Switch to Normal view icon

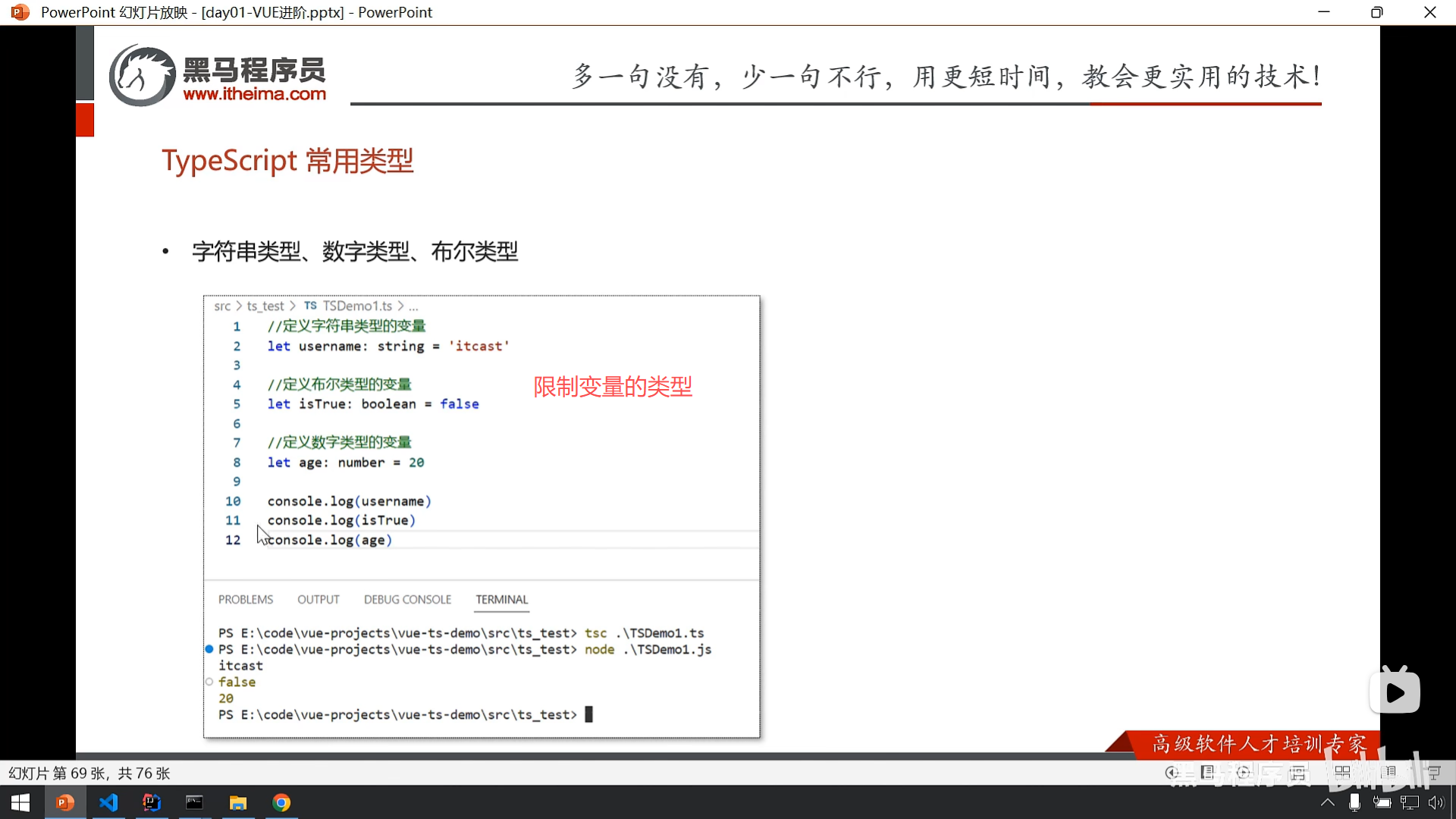1298,773
